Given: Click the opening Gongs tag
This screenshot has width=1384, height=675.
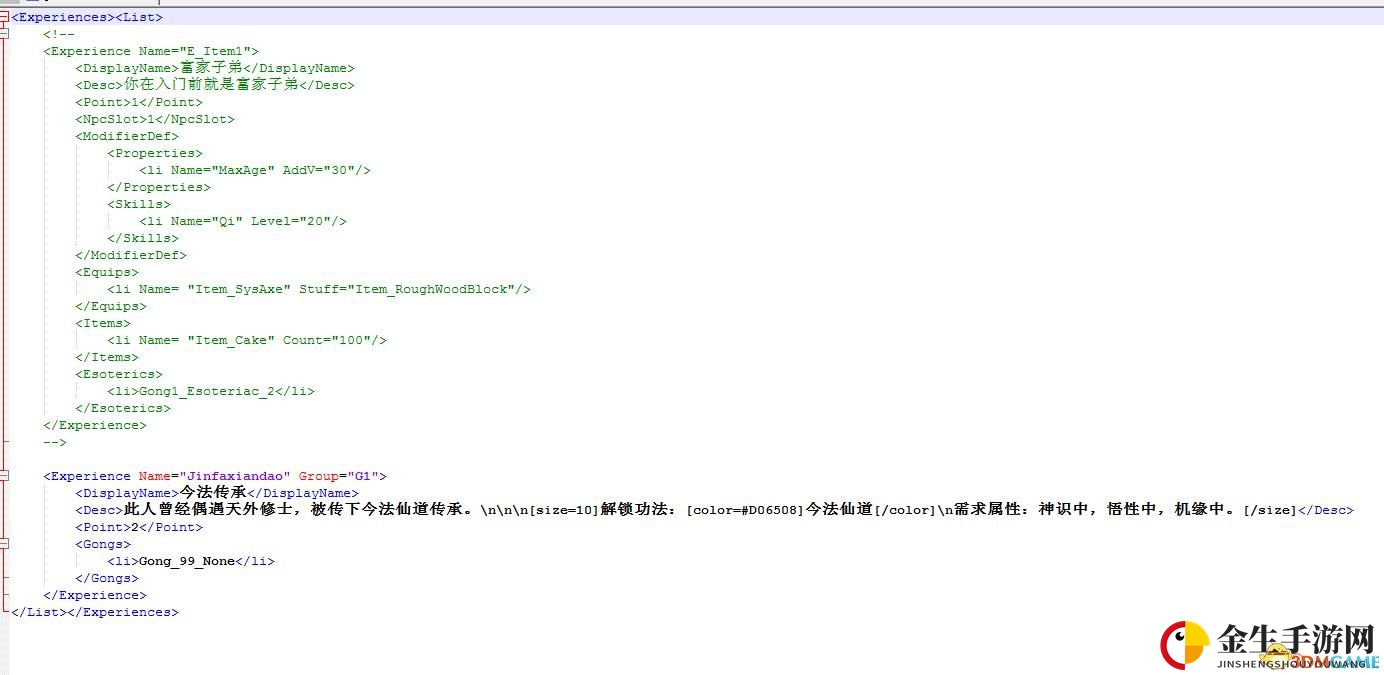Looking at the screenshot, I should [103, 544].
